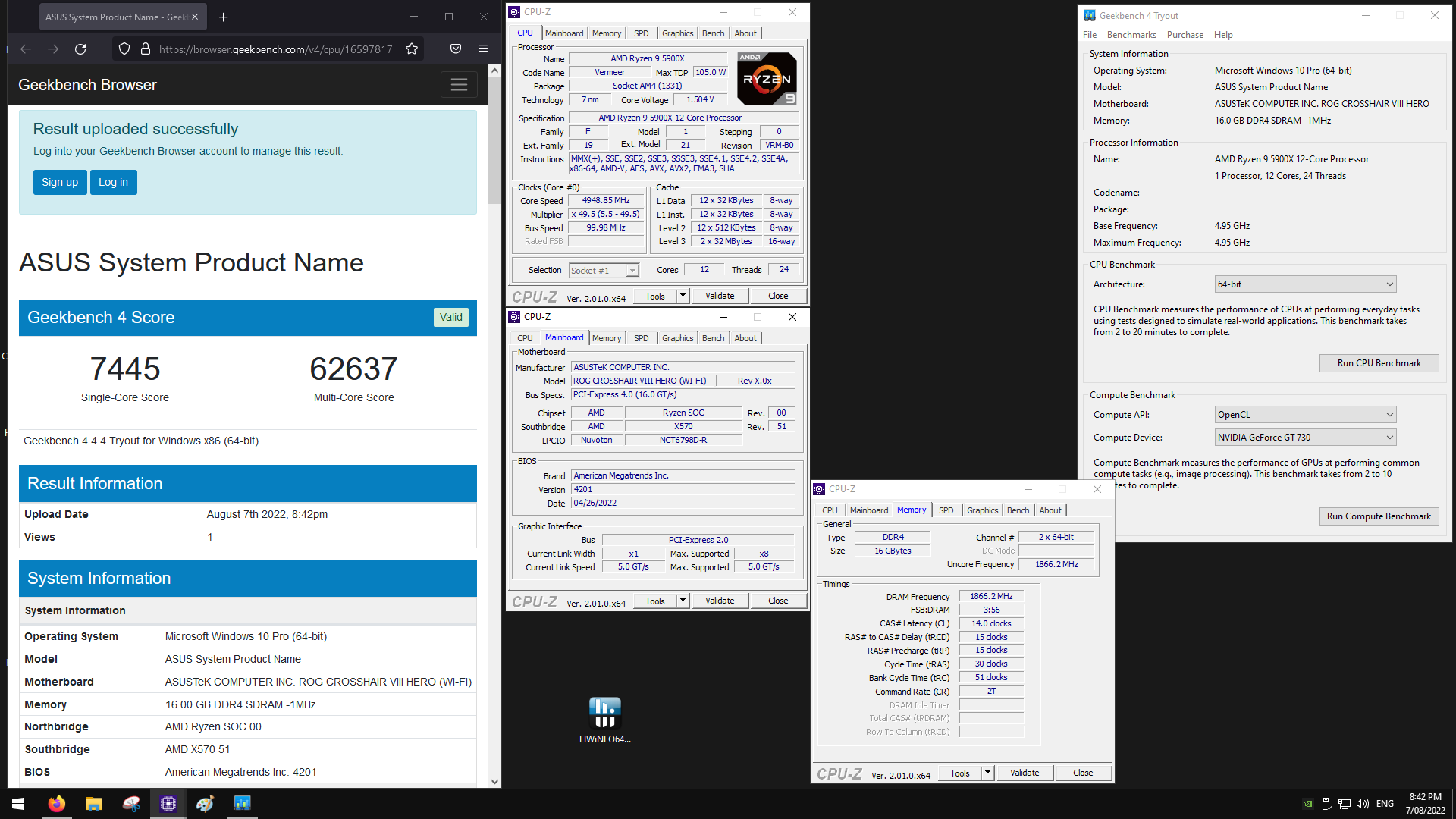The height and width of the screenshot is (819, 1456).
Task: Open Tools dropdown arrow in Mainboard CPU-Z
Action: point(682,601)
